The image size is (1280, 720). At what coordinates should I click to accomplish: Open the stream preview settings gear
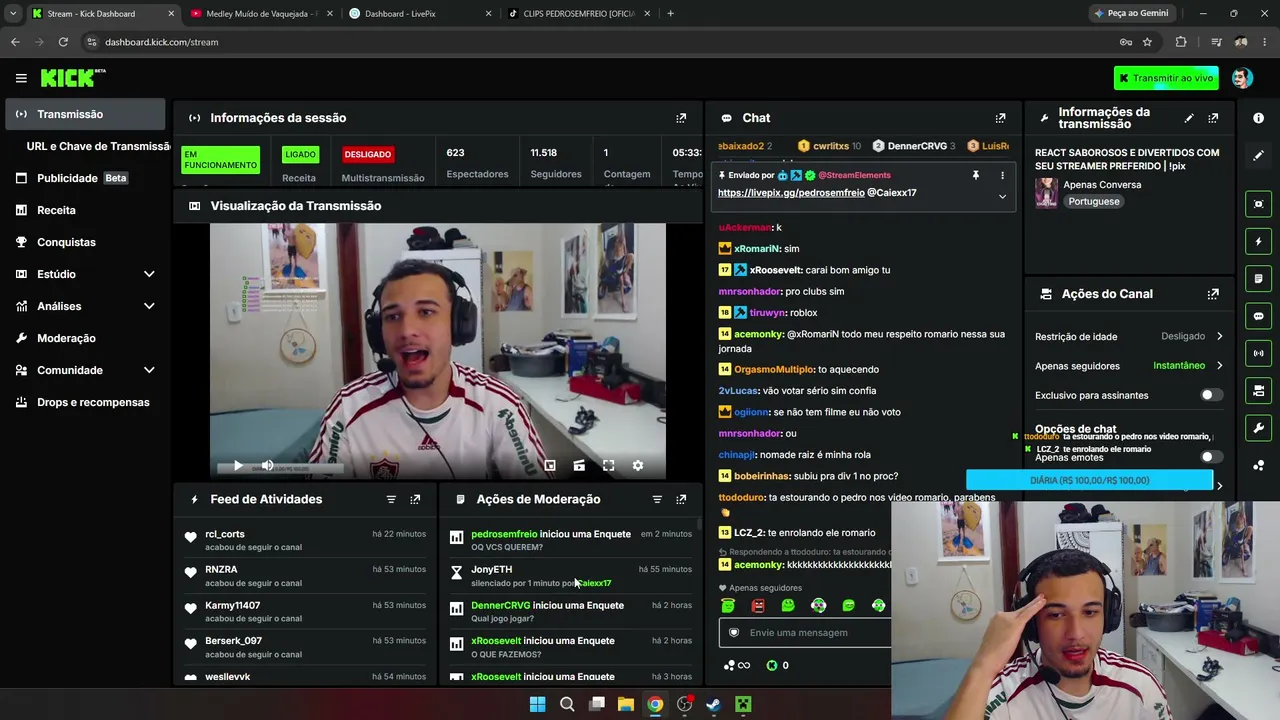coord(638,465)
